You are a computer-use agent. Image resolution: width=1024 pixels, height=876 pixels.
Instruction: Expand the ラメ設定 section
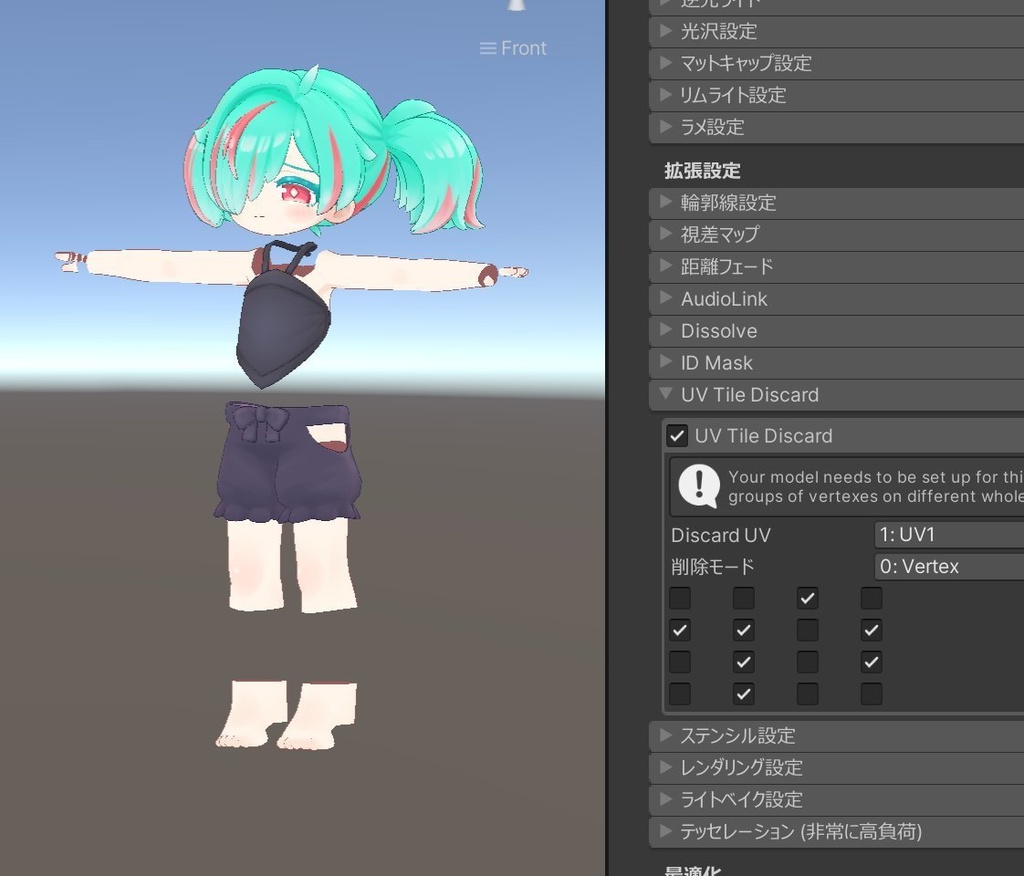[x=666, y=127]
